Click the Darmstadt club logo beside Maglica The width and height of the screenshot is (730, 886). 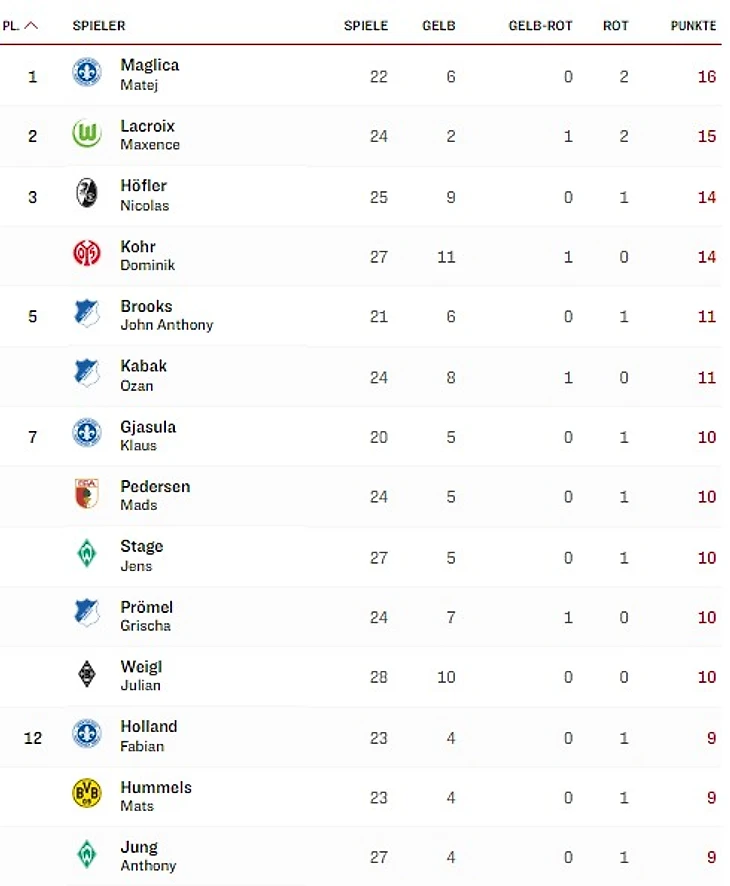87,73
